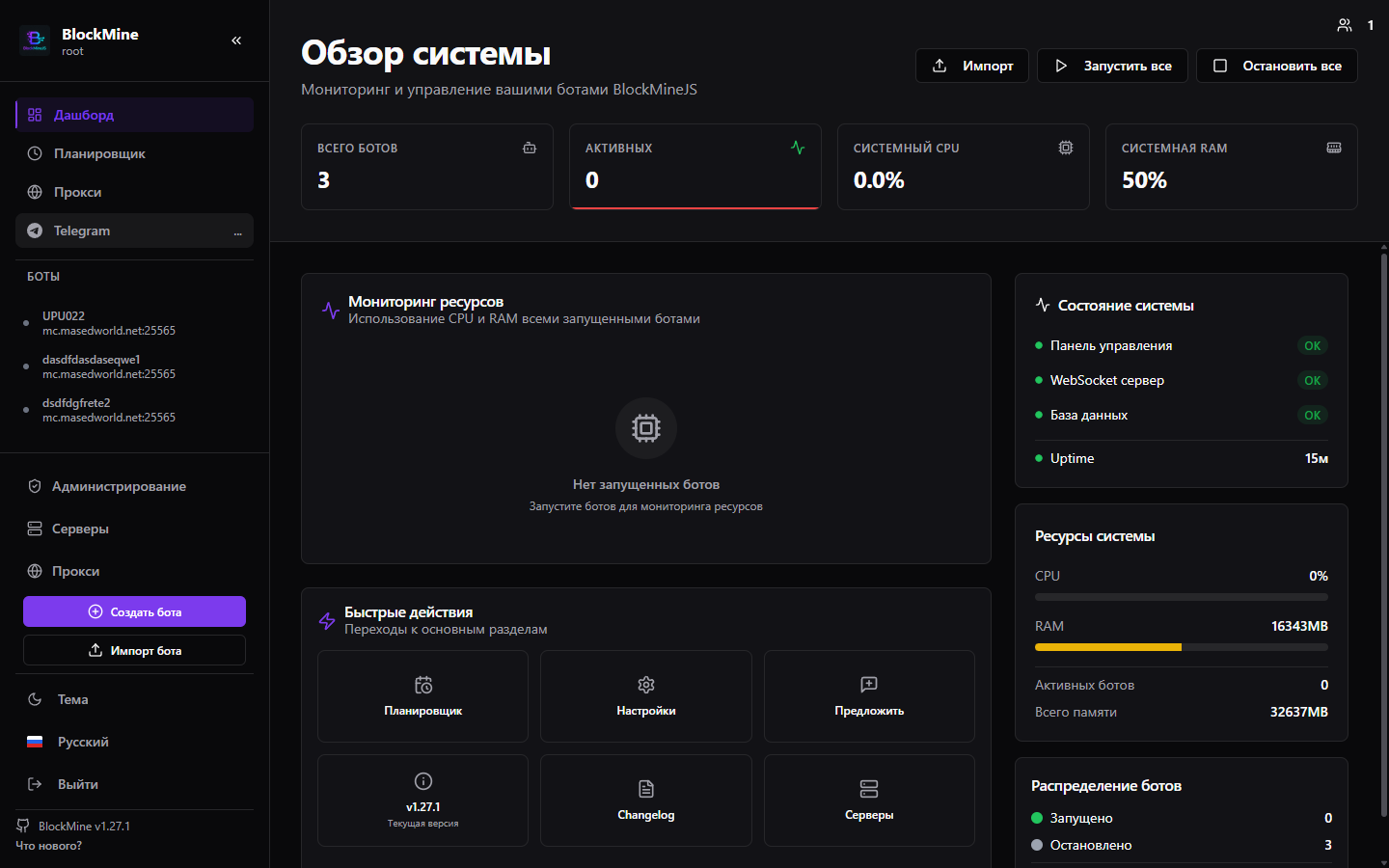Open Telegram options with the ellipsis

[237, 231]
